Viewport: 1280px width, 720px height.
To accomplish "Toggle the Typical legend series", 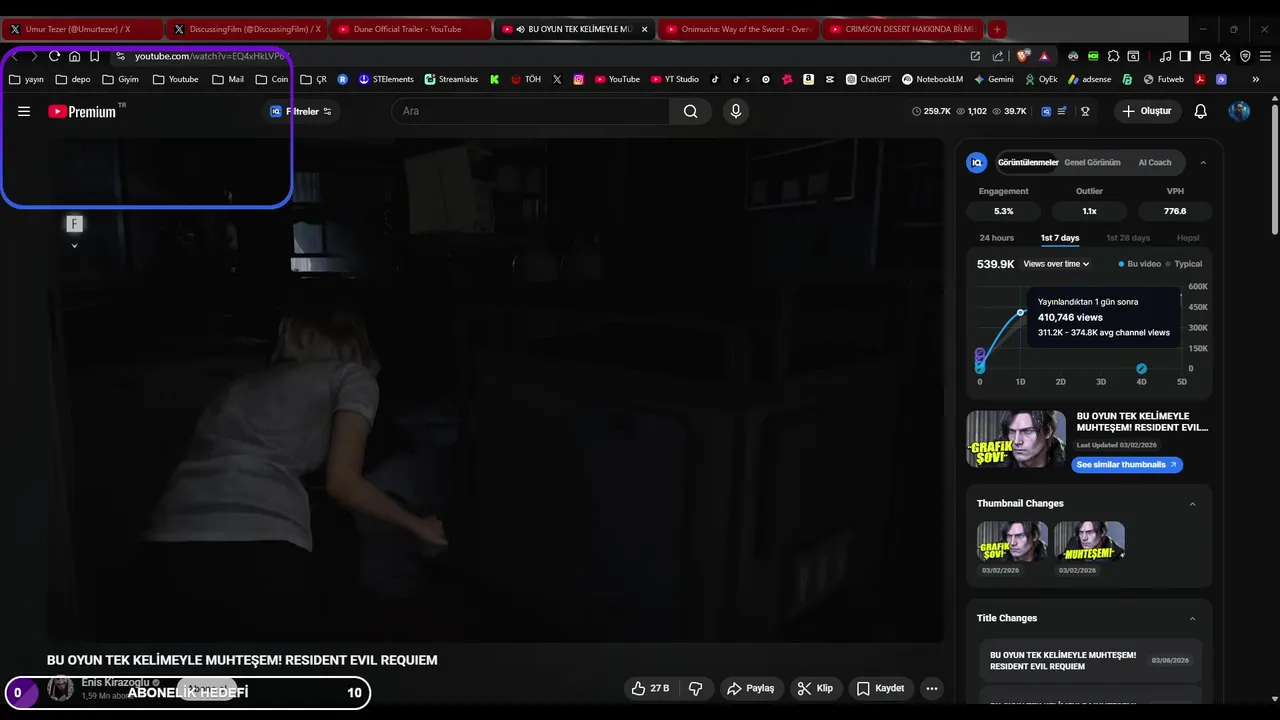I will coord(1184,264).
